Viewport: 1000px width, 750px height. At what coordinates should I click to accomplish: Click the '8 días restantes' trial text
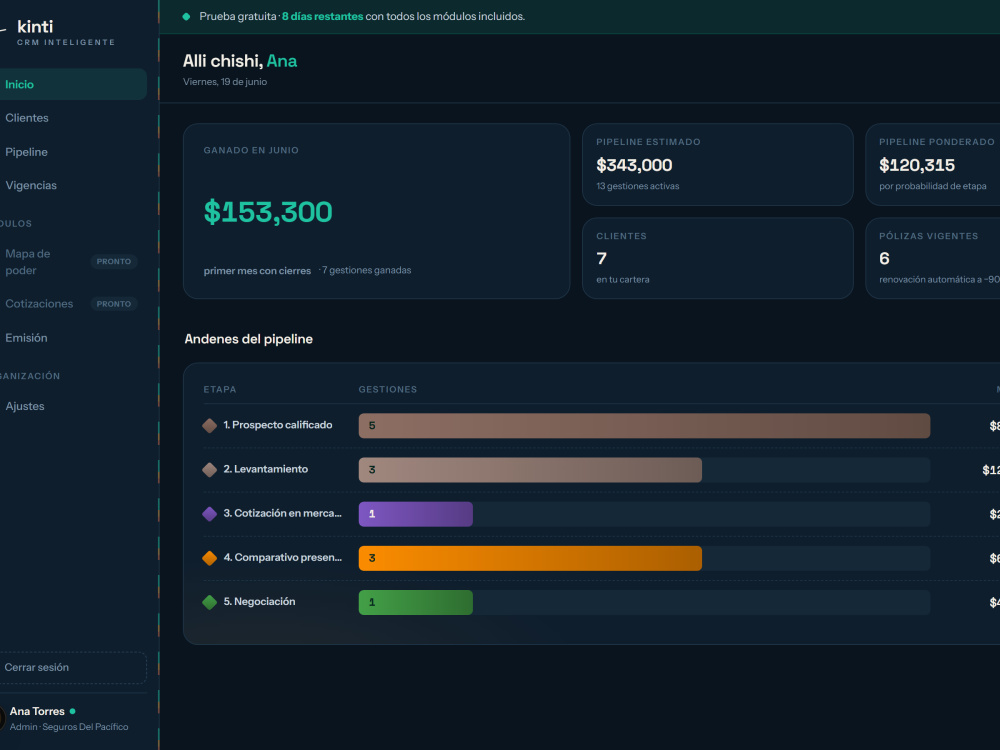tap(323, 17)
